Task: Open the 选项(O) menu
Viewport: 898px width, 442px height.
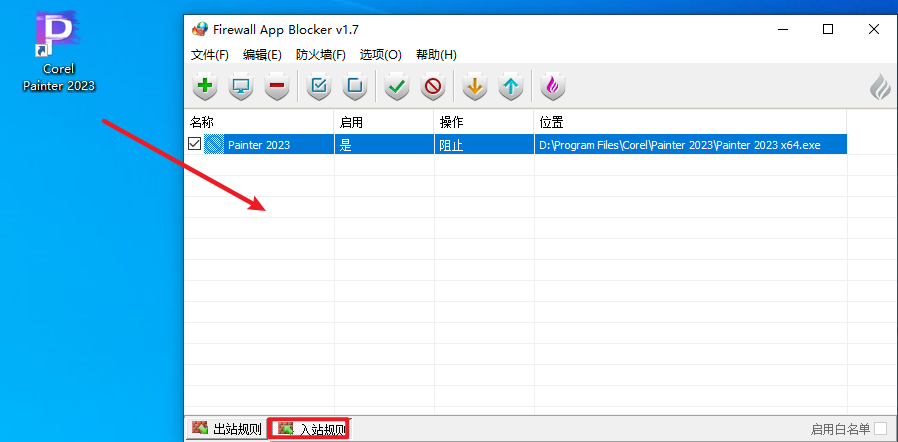Action: coord(381,55)
